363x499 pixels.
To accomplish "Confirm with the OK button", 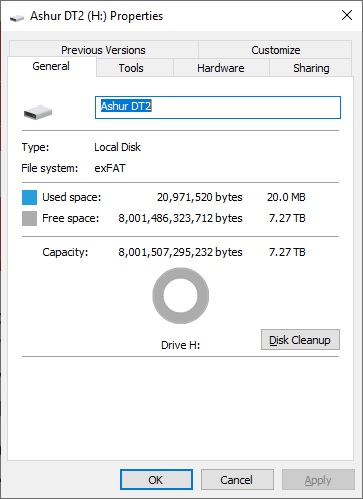I will [156, 480].
